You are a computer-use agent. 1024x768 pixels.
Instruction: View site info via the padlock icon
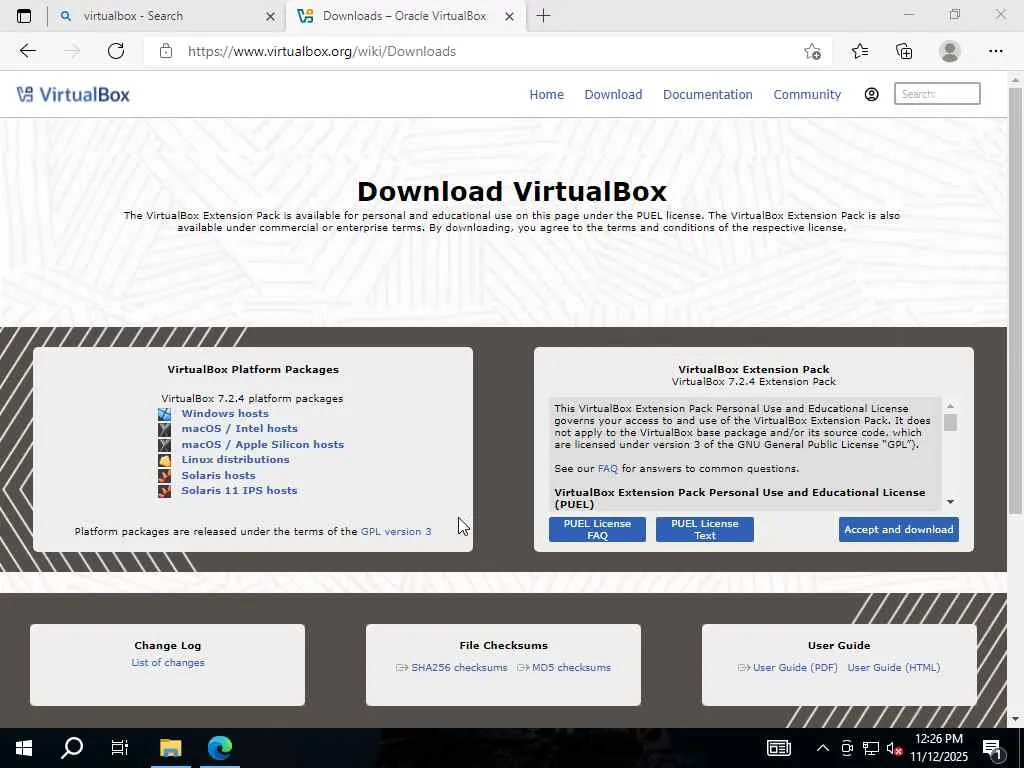(x=166, y=51)
